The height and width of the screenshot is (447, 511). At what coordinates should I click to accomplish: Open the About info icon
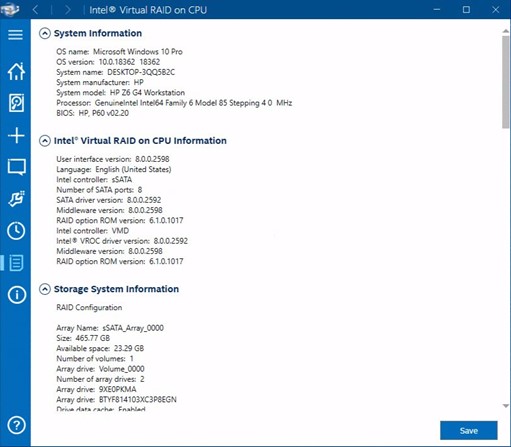[16, 295]
